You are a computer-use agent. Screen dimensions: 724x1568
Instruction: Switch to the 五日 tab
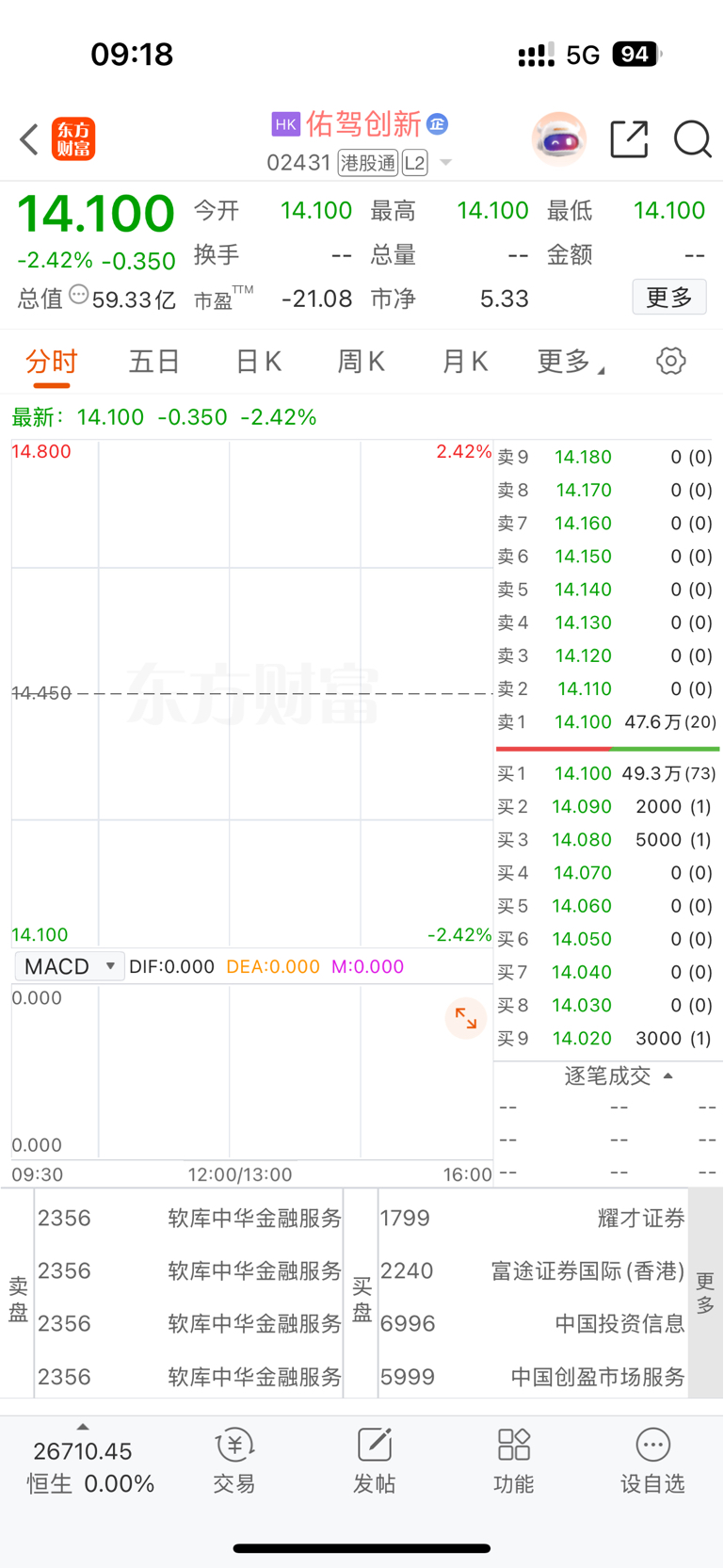tap(154, 361)
